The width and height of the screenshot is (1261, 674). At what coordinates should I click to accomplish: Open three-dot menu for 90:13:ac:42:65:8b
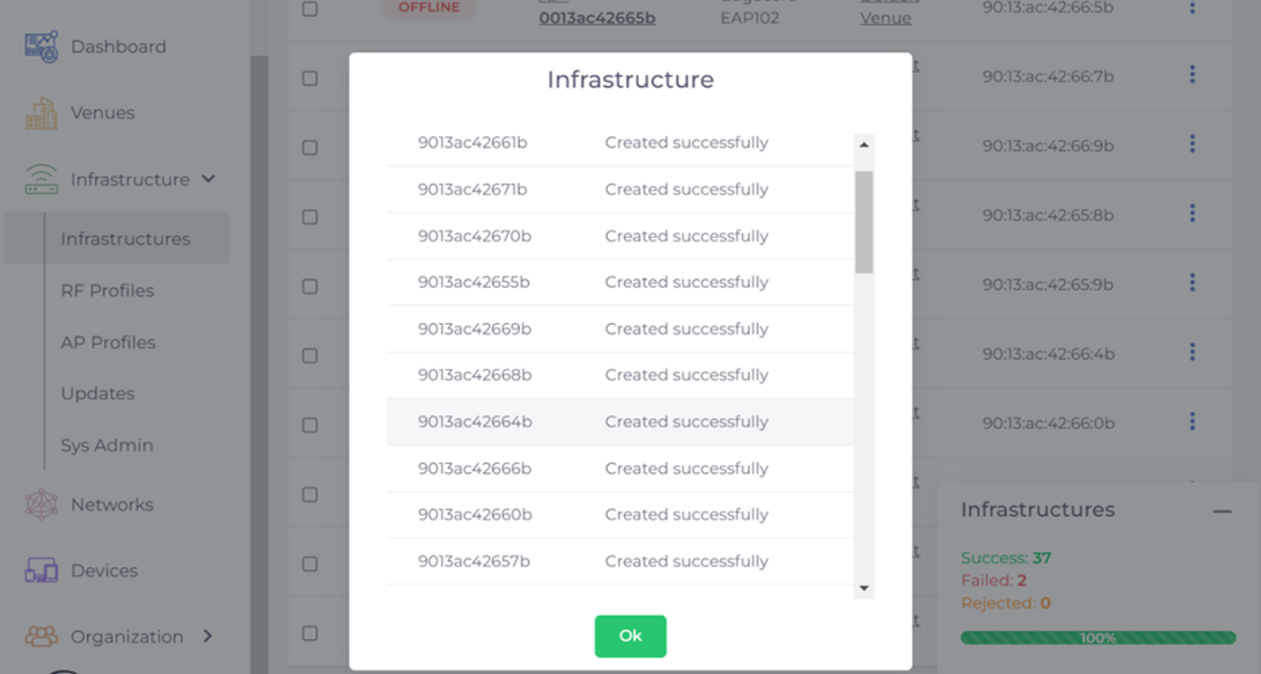coord(1192,214)
